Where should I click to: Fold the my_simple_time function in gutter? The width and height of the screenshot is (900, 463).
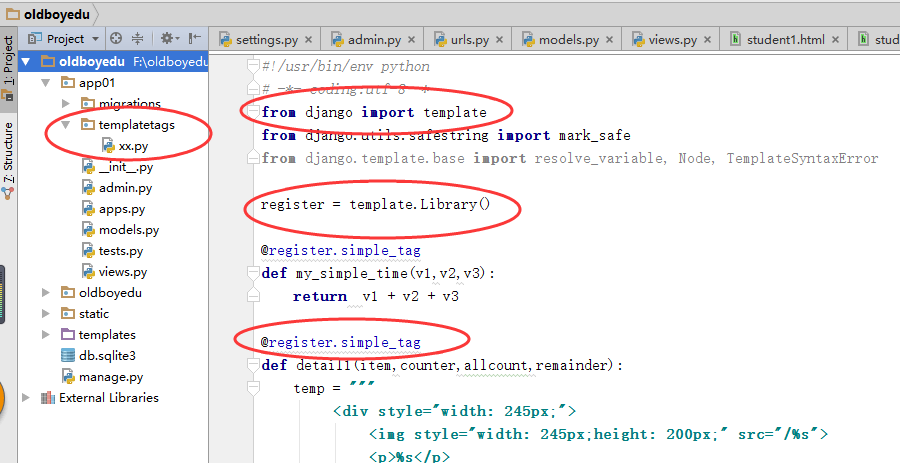(253, 273)
